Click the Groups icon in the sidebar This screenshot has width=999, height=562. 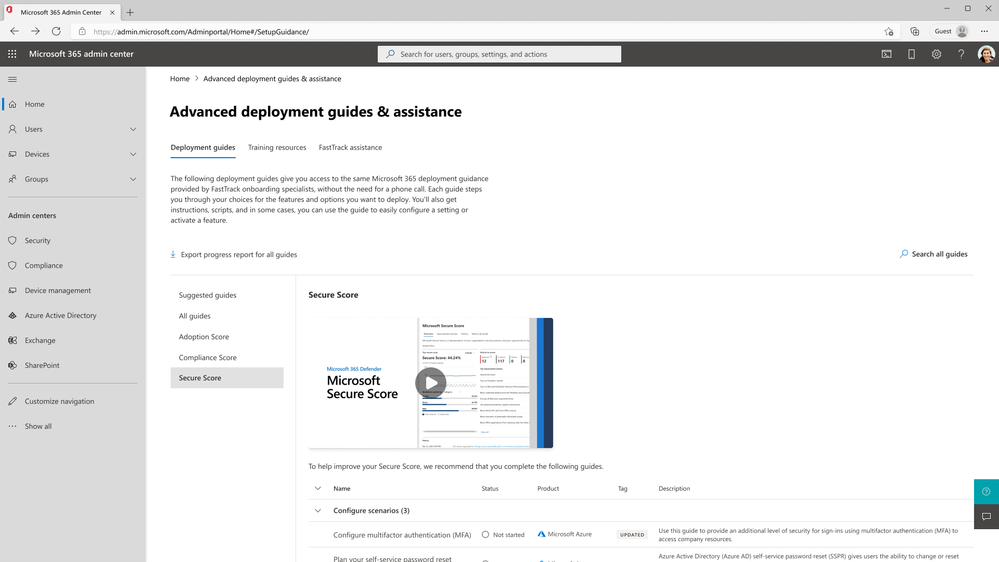pos(12,179)
